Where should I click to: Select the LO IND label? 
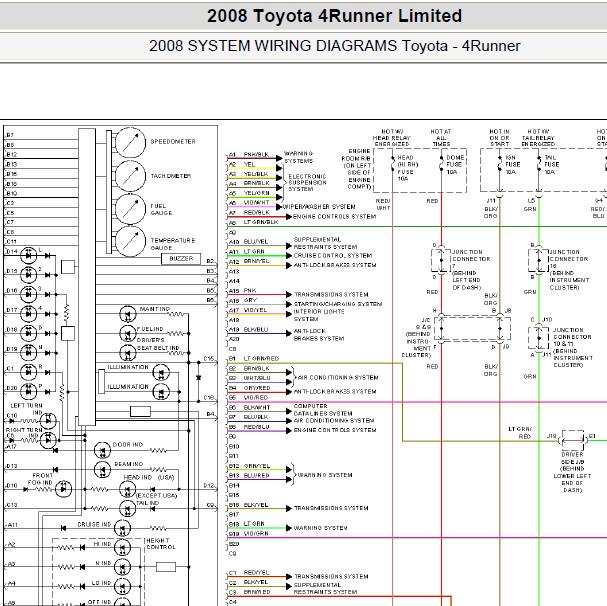point(101,583)
